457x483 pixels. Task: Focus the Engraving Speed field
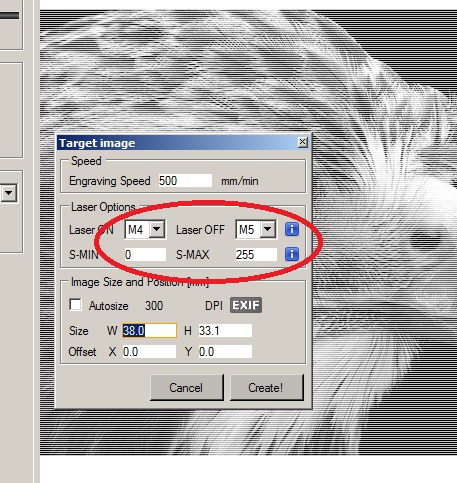pyautogui.click(x=185, y=181)
